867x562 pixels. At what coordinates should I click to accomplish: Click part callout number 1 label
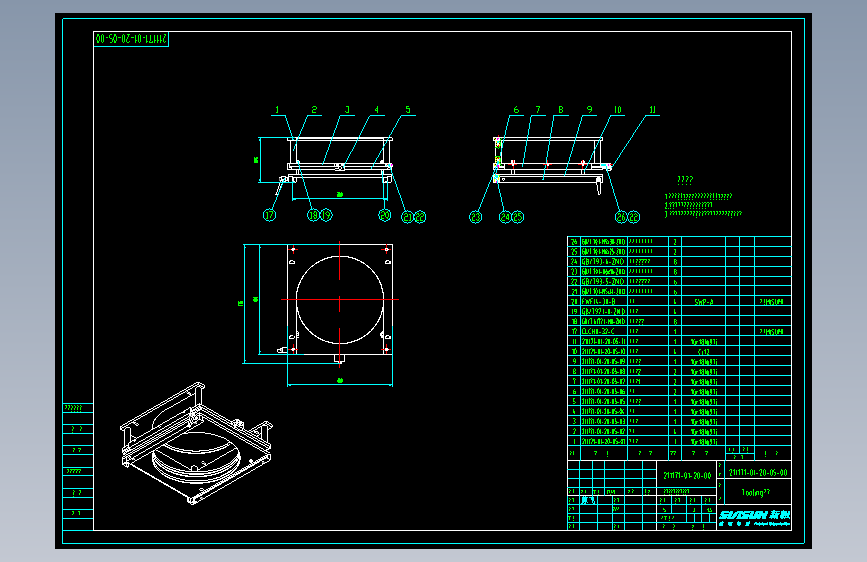[277, 110]
